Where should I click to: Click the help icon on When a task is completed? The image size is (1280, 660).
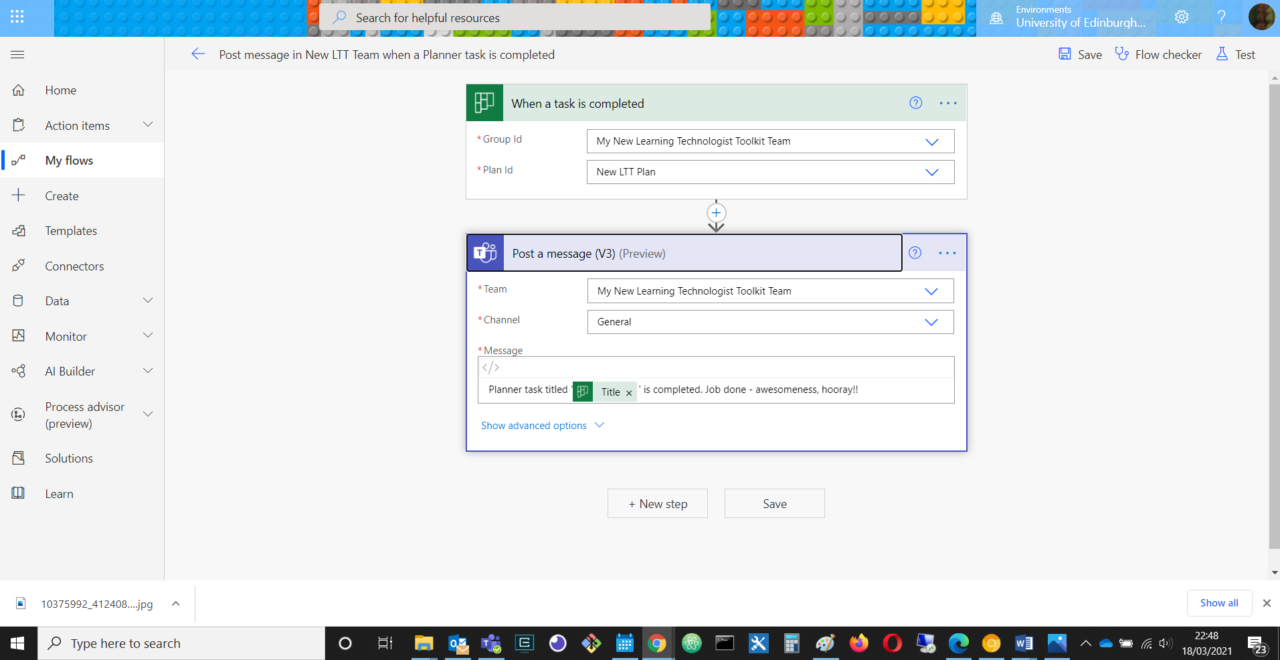[915, 102]
